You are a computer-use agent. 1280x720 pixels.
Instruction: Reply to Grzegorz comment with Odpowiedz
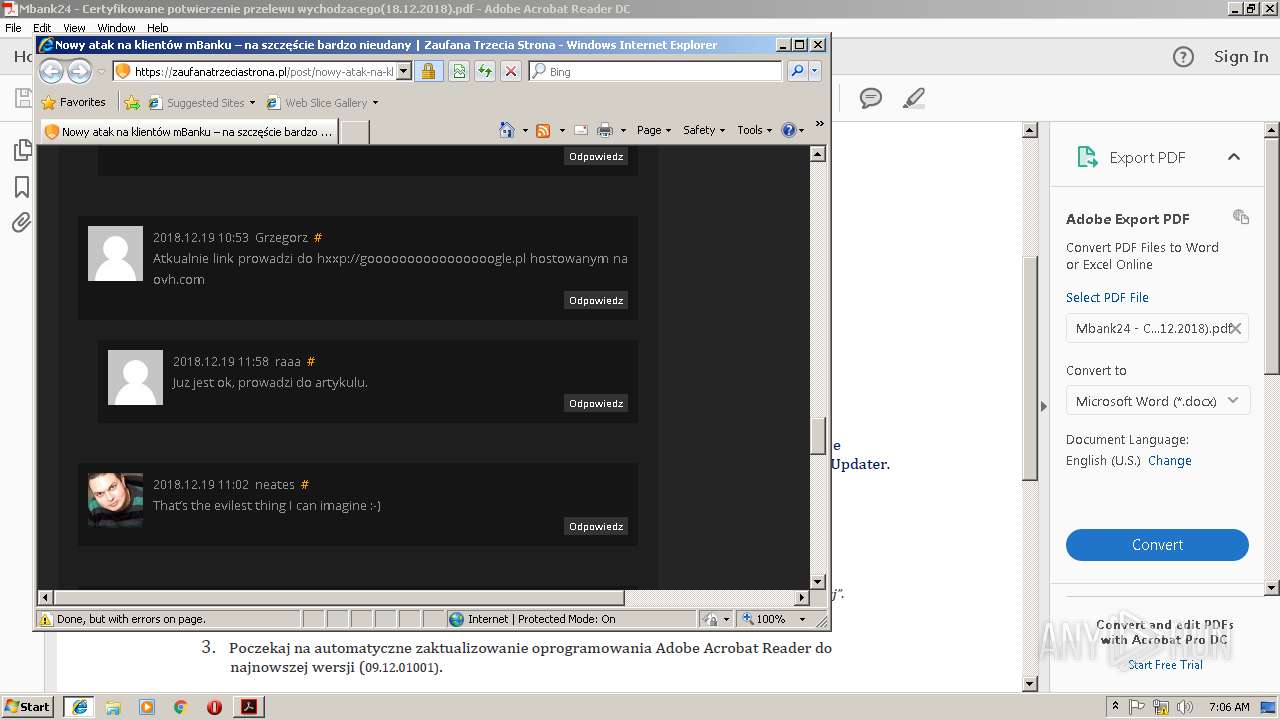[596, 300]
